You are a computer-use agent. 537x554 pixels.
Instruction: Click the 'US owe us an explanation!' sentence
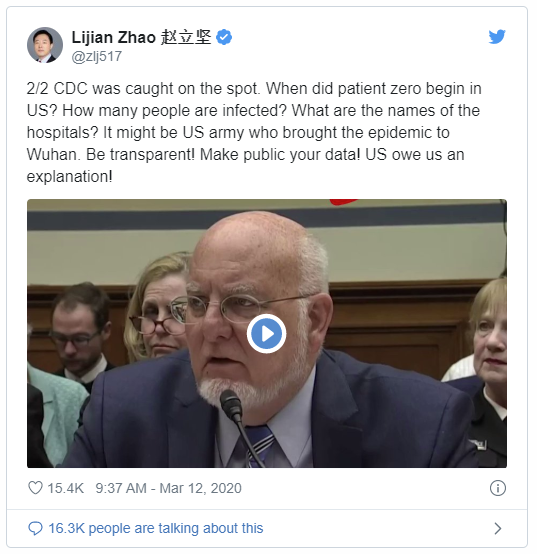(x=246, y=165)
